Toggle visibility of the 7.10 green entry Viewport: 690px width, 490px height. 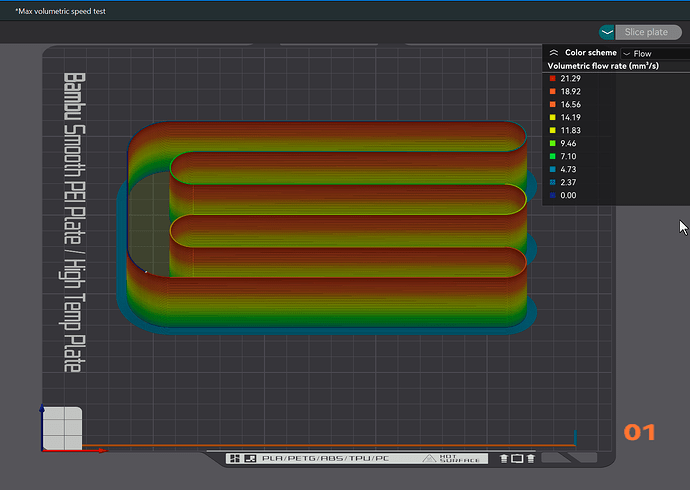553,156
